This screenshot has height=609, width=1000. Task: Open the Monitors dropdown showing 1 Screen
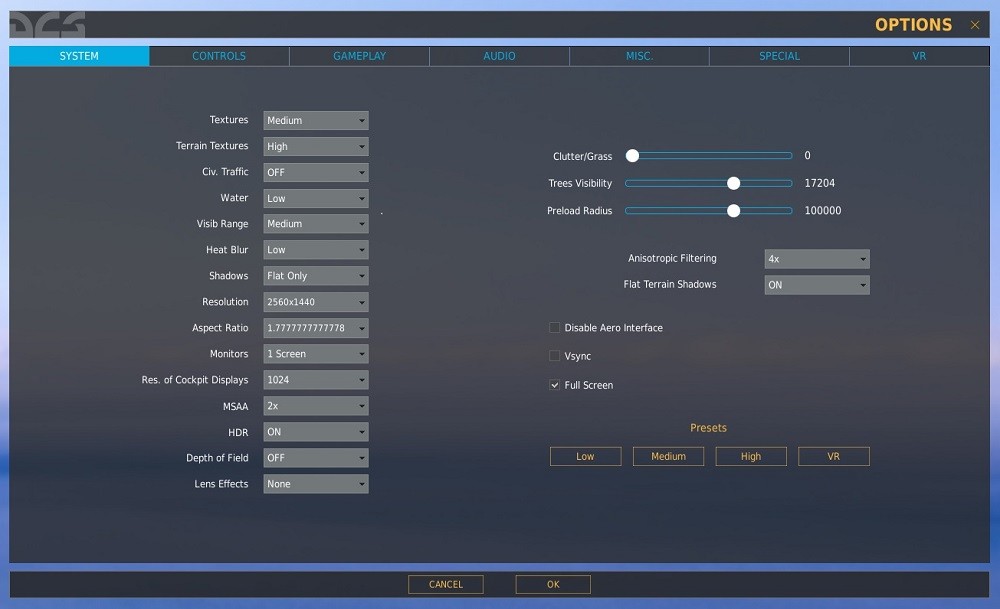[316, 354]
